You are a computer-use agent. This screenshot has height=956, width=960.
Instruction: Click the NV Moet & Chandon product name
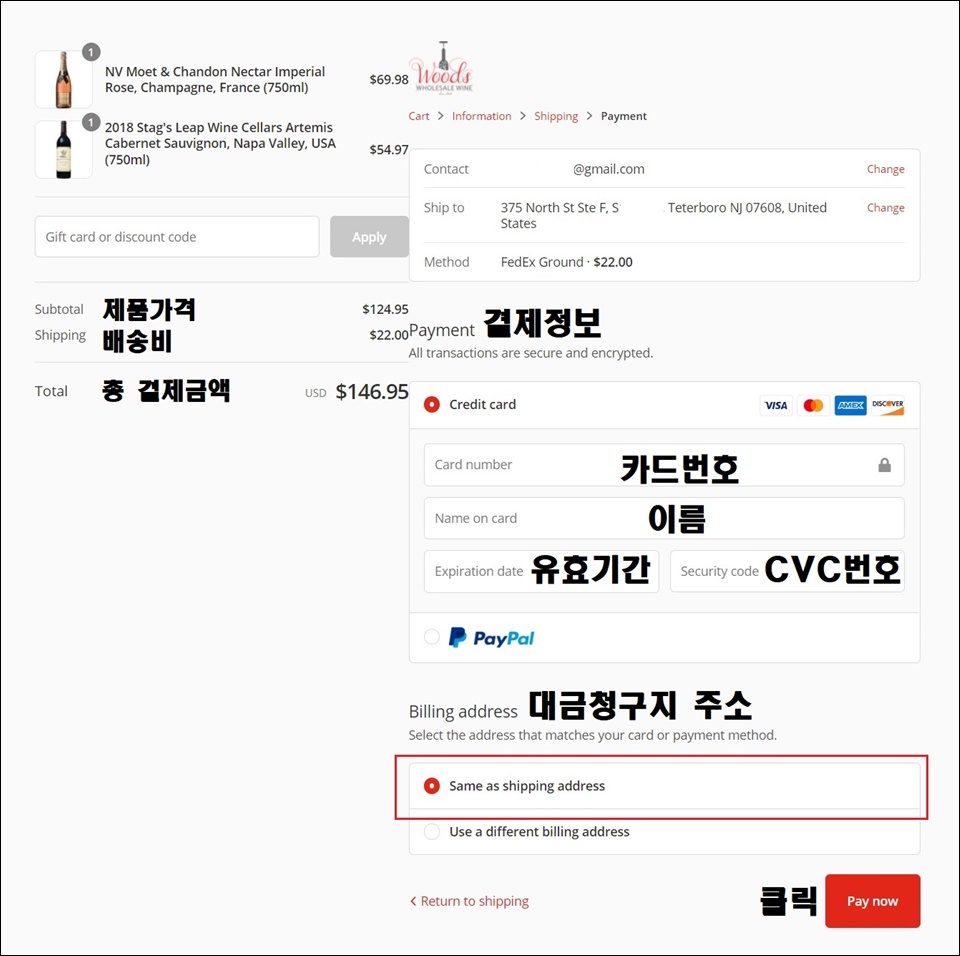click(x=215, y=80)
